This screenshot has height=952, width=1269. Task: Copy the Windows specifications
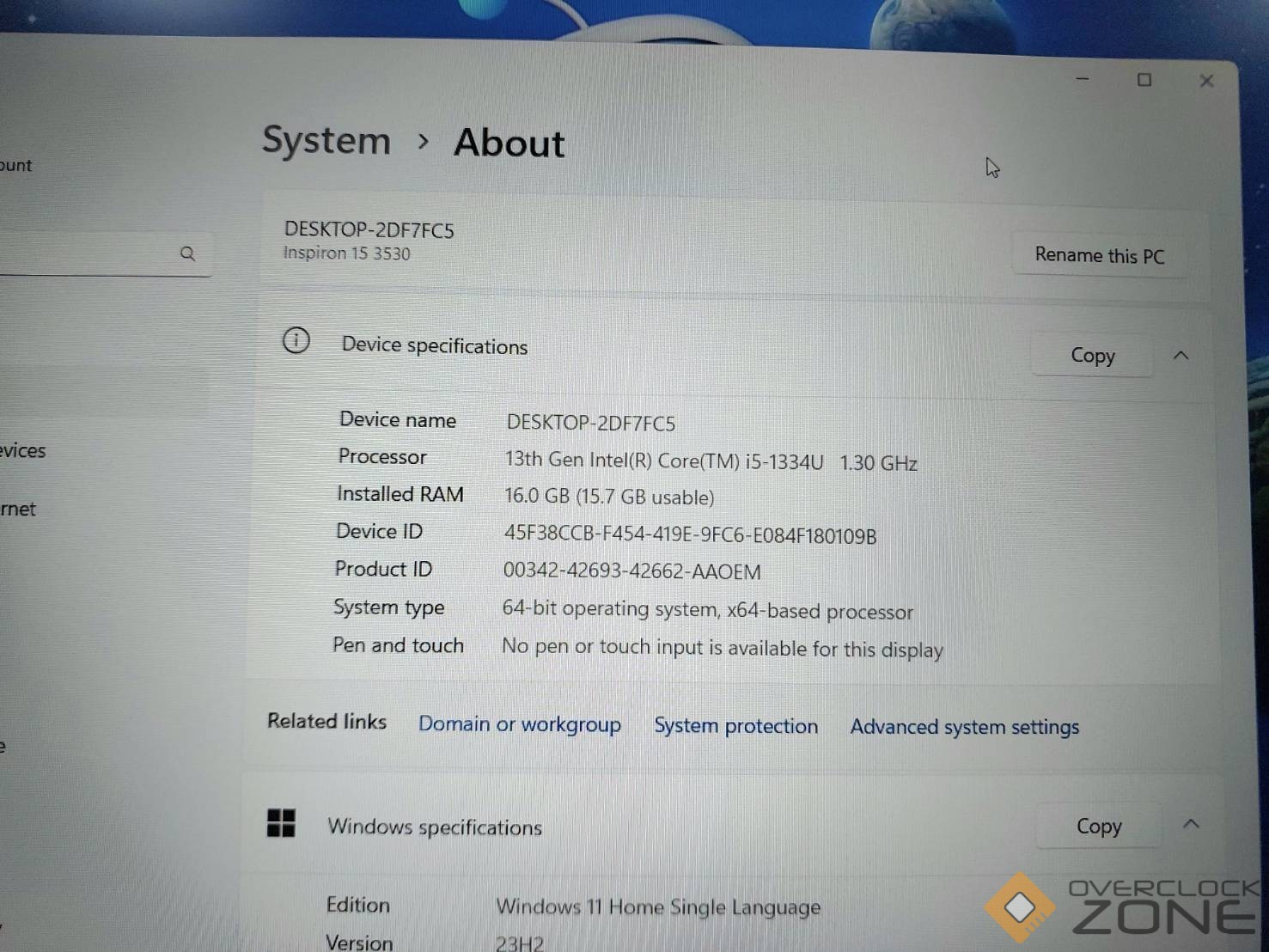(1099, 826)
